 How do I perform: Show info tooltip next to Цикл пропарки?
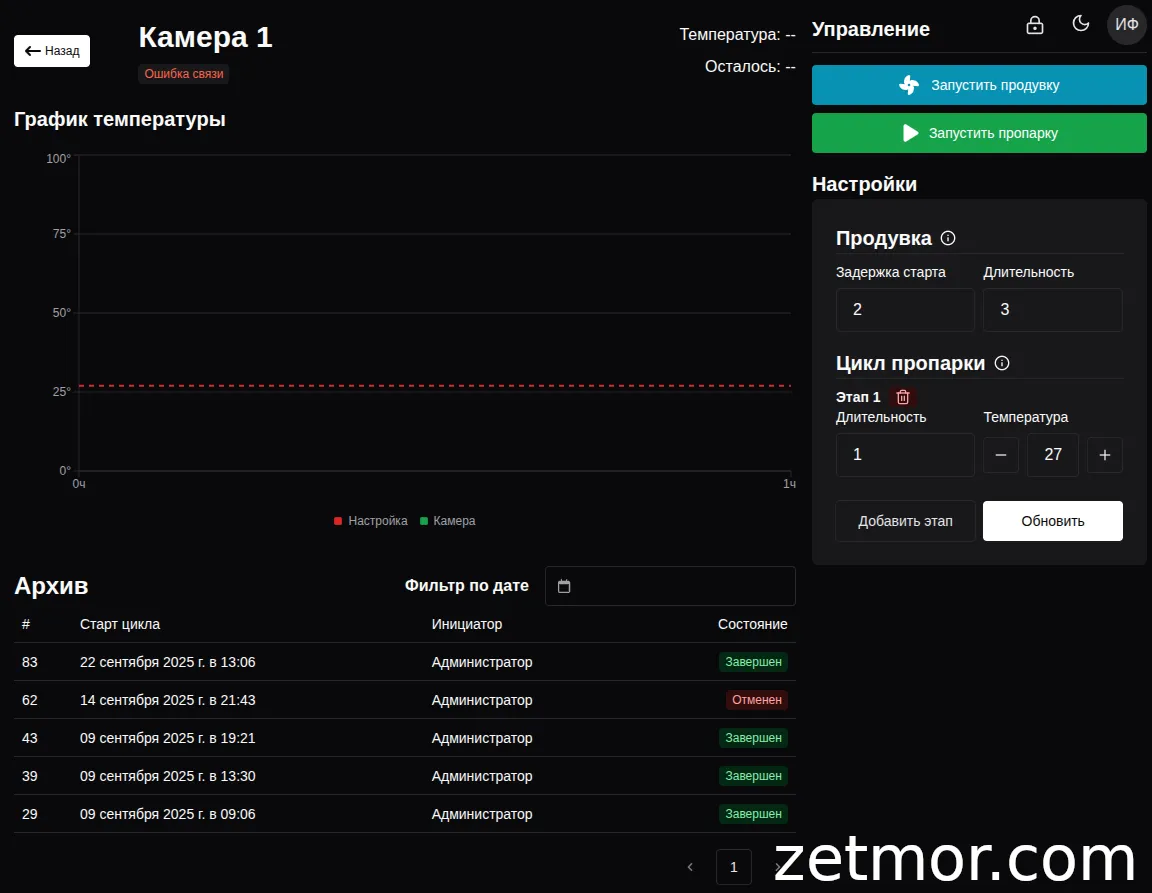[1002, 363]
